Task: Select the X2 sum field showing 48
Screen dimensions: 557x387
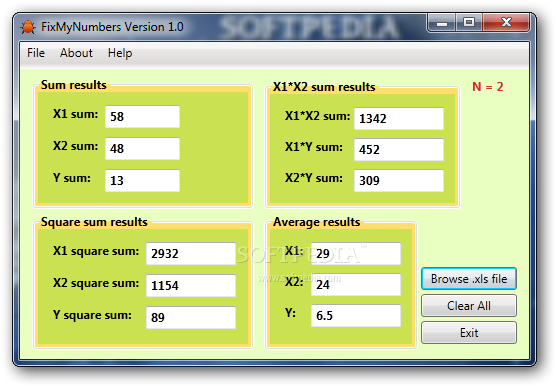Action: tap(142, 149)
